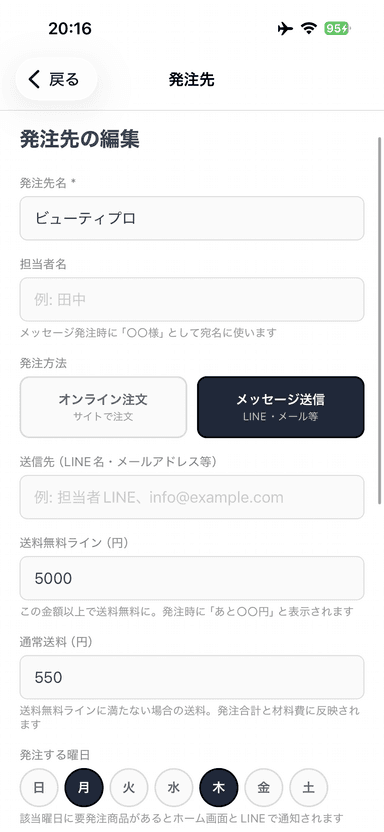Tap the 20:16 clock in status bar
The width and height of the screenshot is (384, 832).
70,29
